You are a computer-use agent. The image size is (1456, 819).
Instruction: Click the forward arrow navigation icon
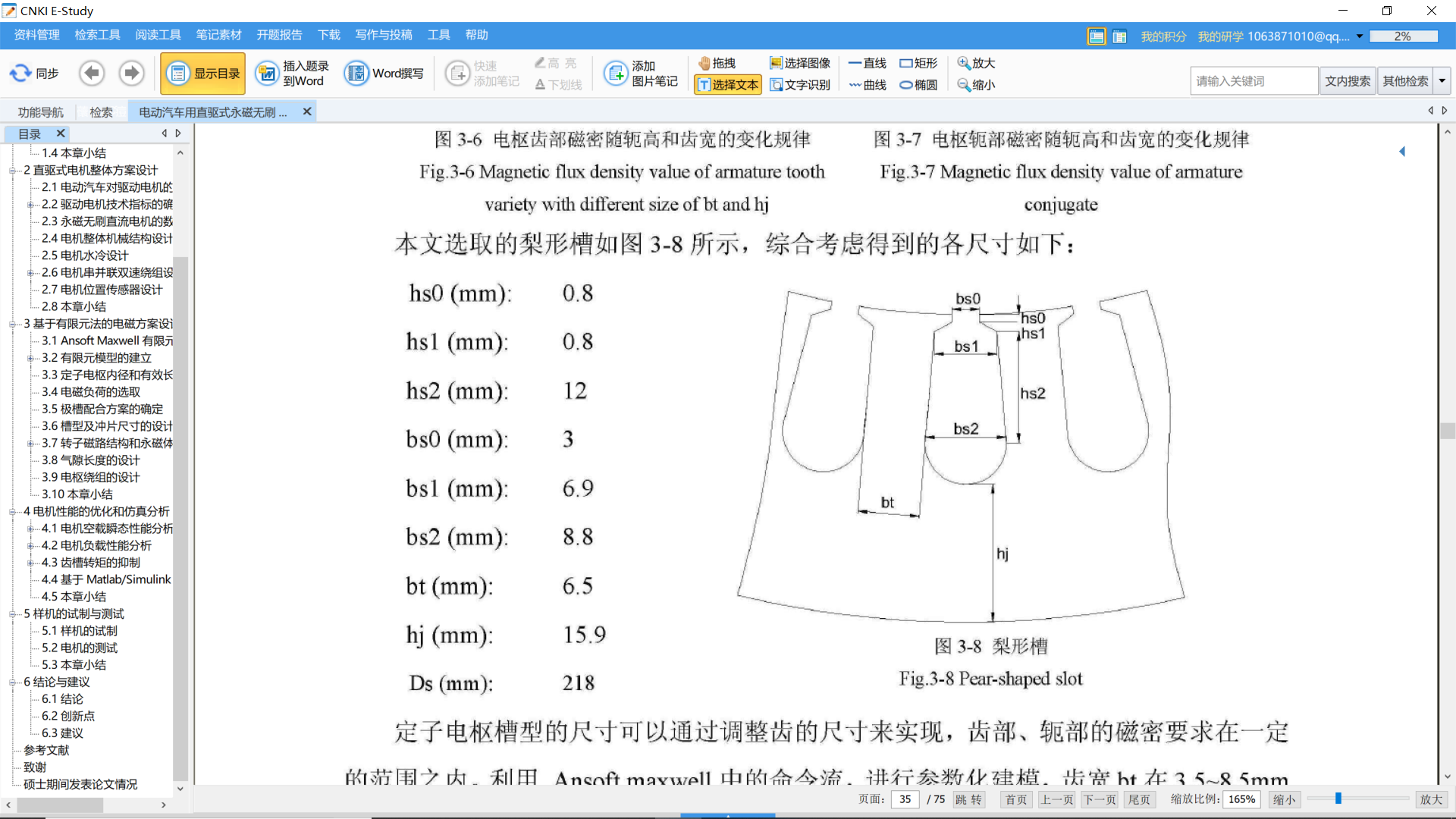tap(131, 74)
